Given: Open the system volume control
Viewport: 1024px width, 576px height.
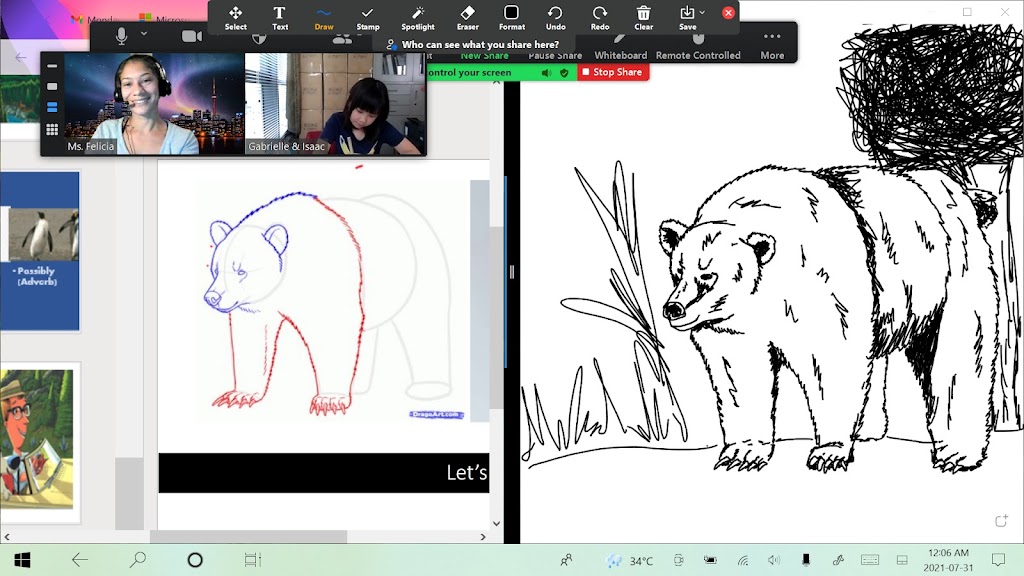Looking at the screenshot, I should tap(774, 560).
